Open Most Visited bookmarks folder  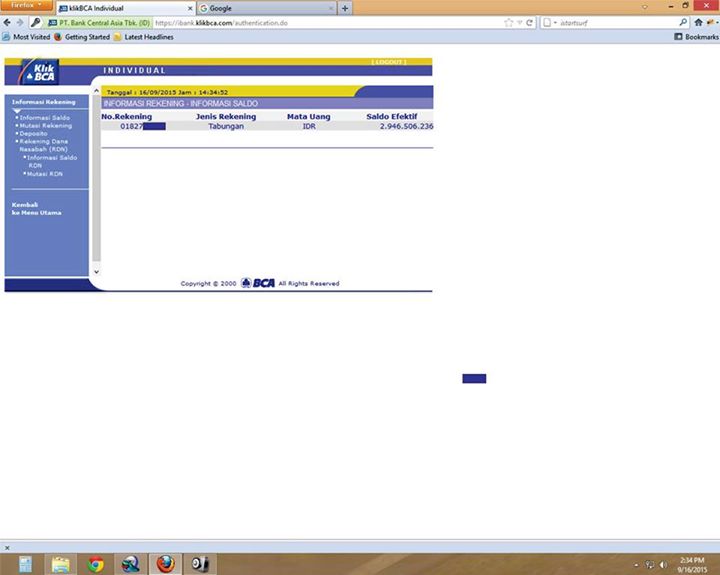tap(26, 37)
